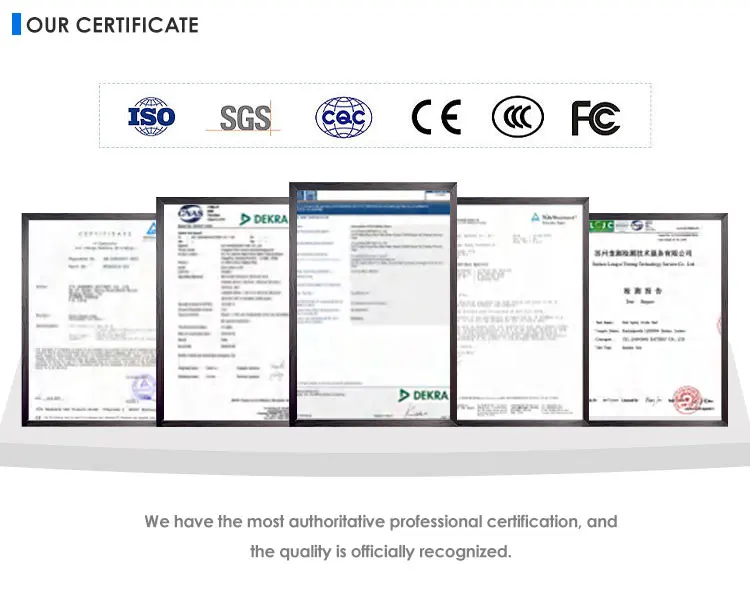Click the FCC logo
The height and width of the screenshot is (593, 750).
pyautogui.click(x=596, y=118)
